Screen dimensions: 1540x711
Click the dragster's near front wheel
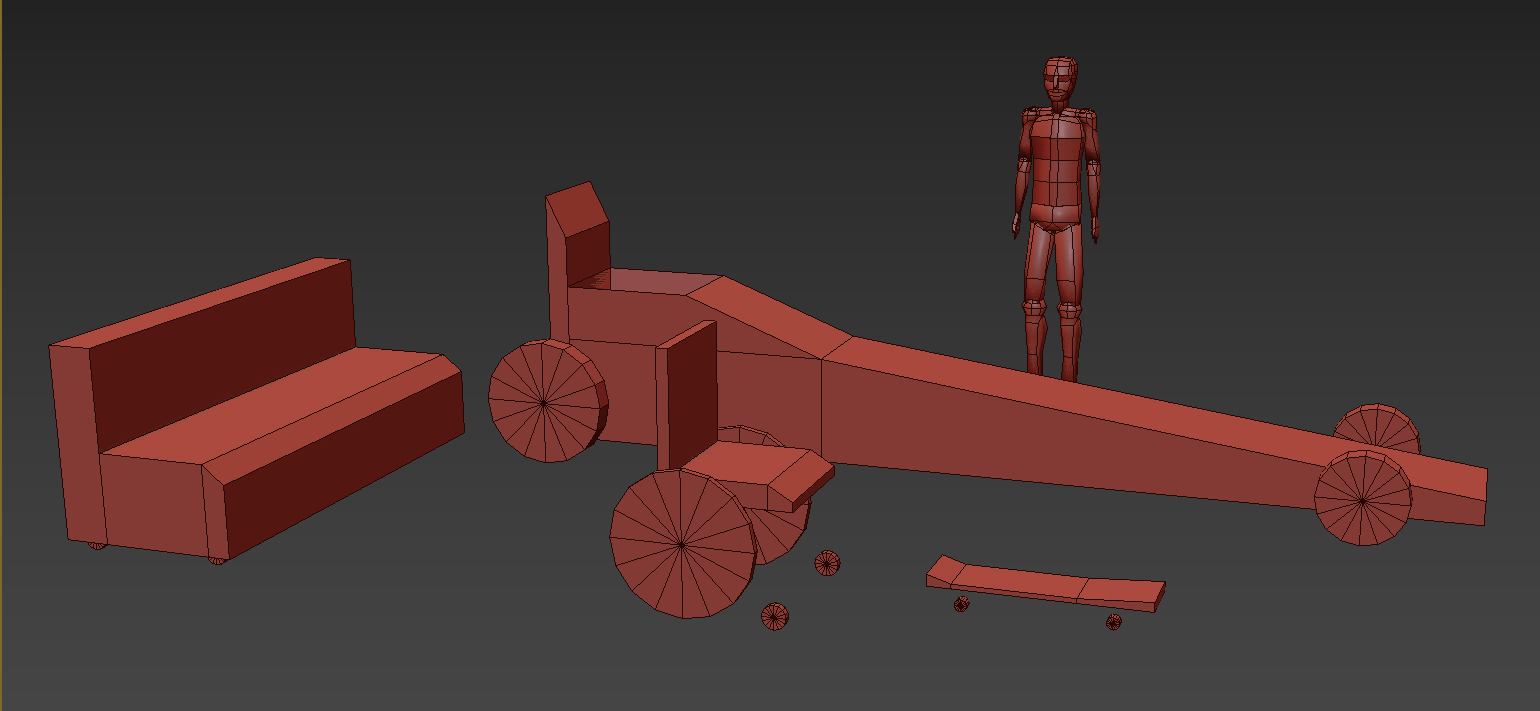[x=1362, y=498]
